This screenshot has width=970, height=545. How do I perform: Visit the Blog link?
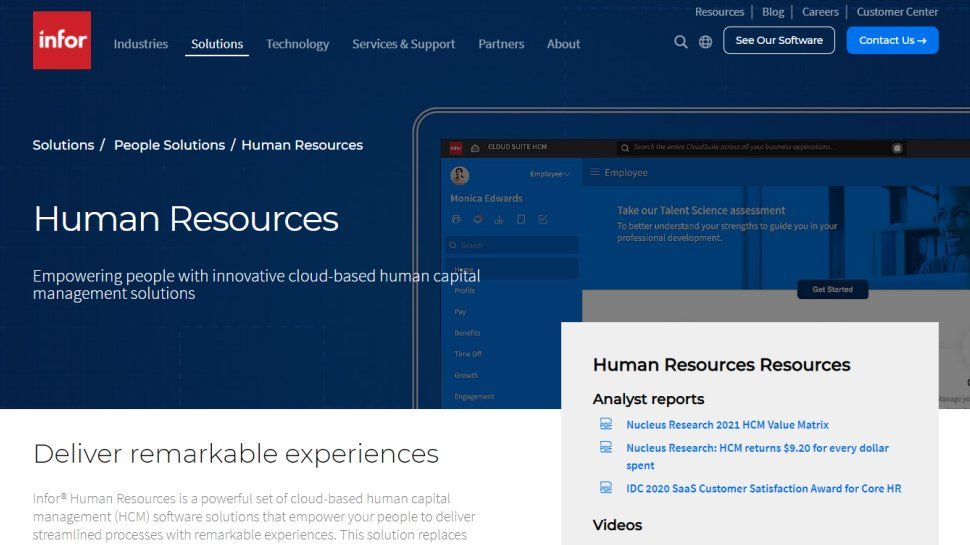tap(773, 12)
